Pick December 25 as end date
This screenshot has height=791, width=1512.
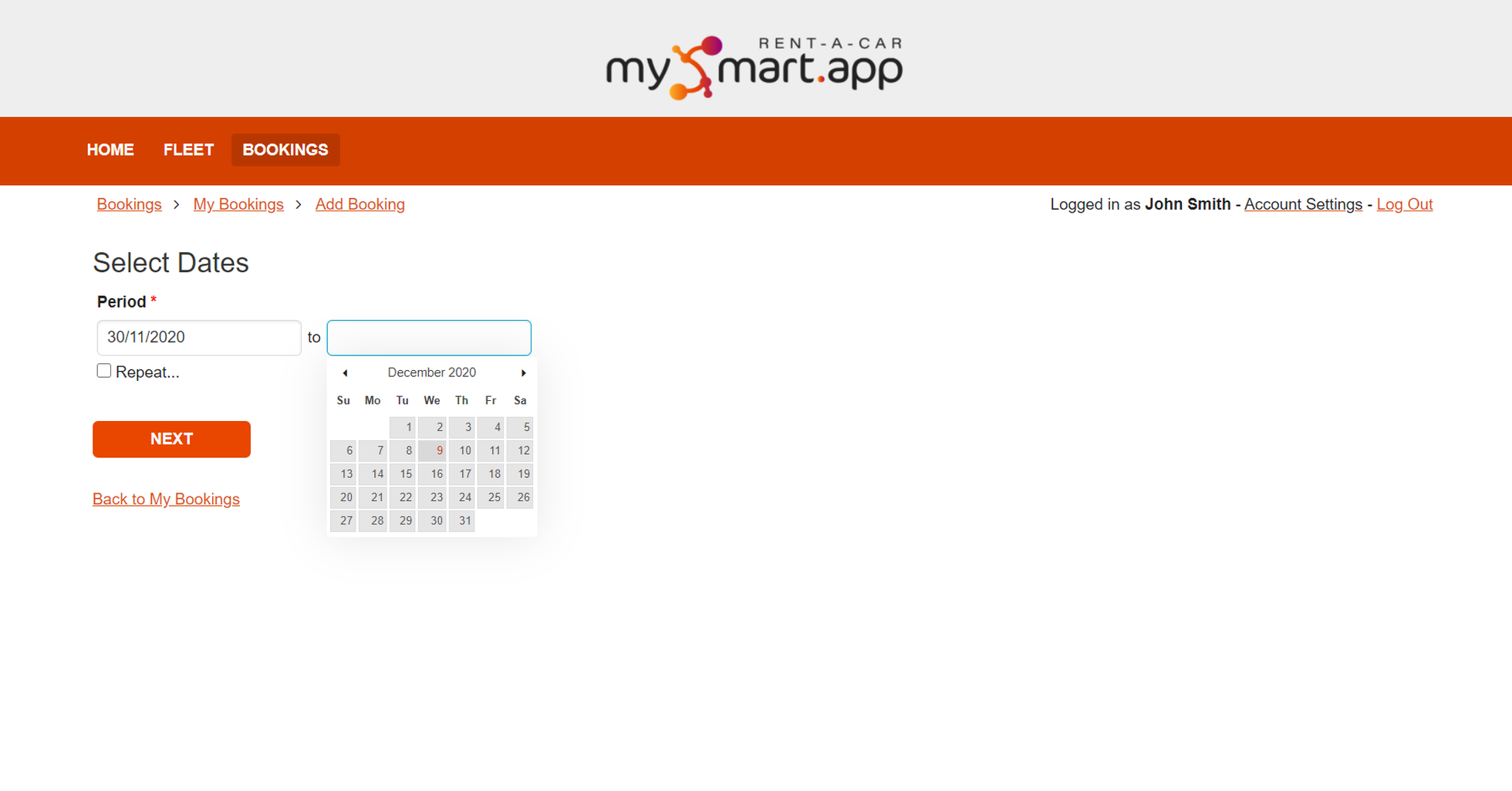(x=494, y=497)
